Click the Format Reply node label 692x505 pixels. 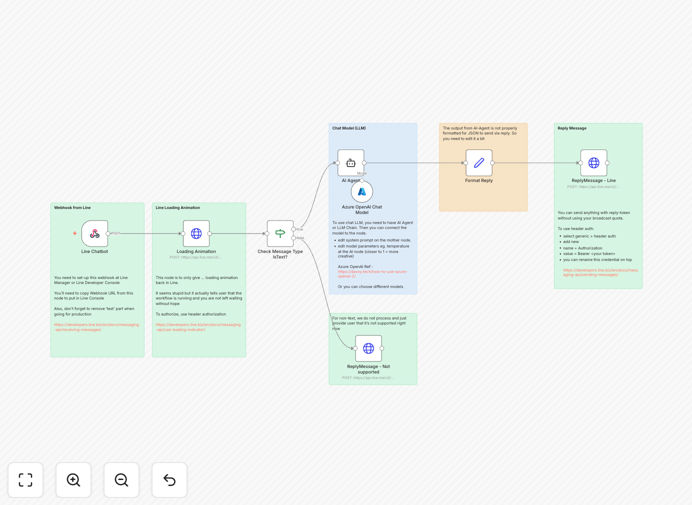479,181
